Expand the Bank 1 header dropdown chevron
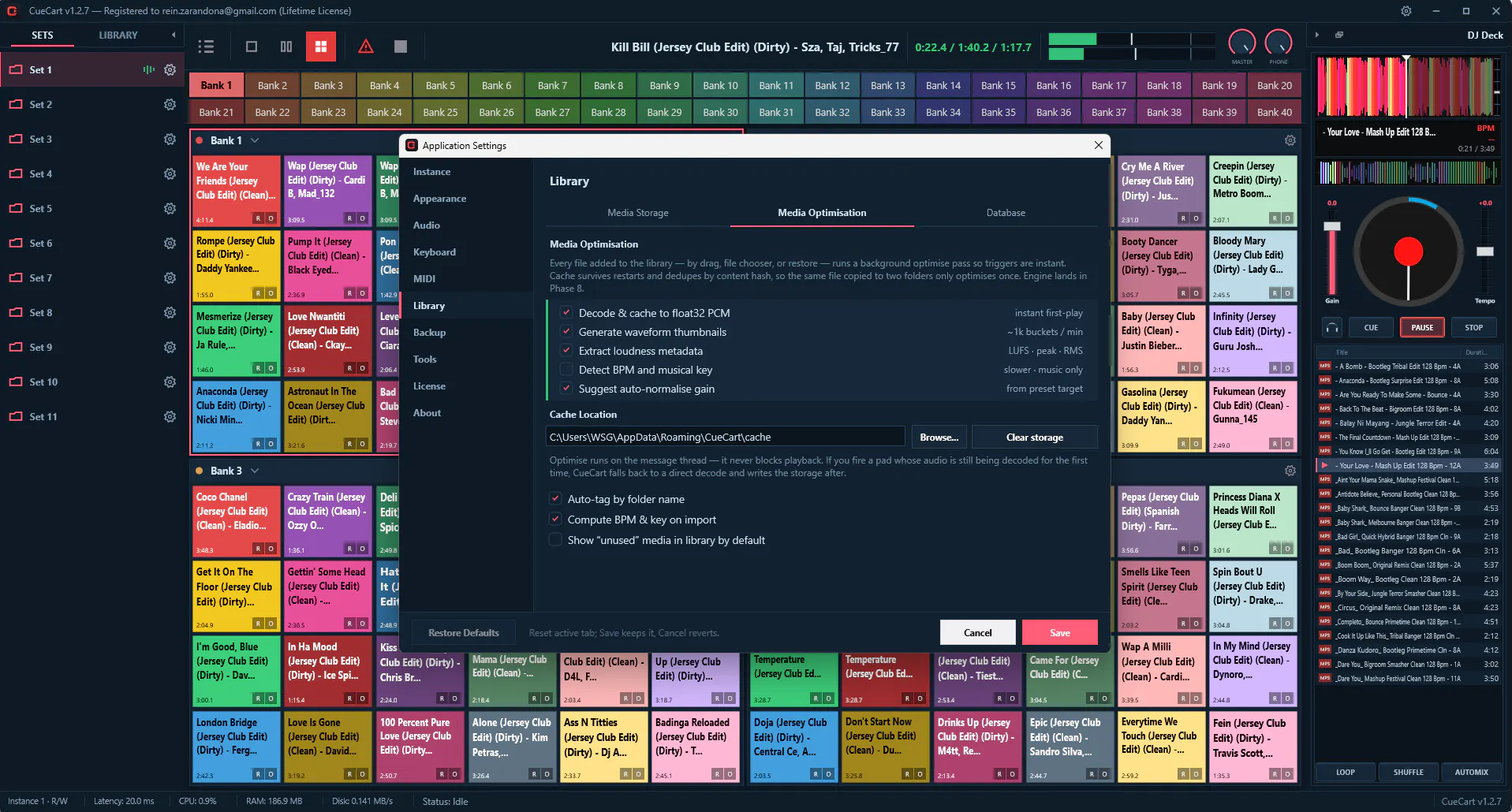The image size is (1512, 812). (255, 140)
